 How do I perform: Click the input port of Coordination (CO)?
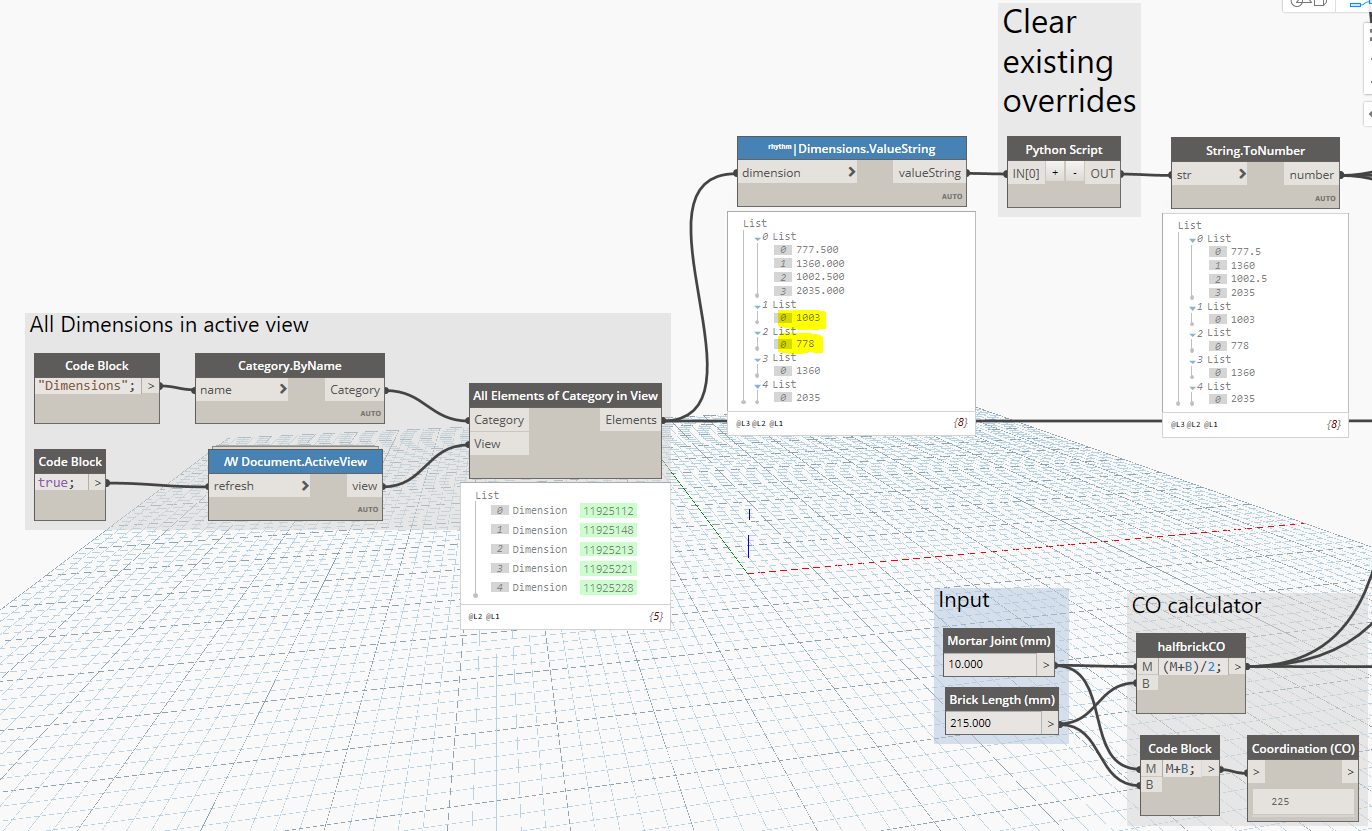pyautogui.click(x=1258, y=772)
